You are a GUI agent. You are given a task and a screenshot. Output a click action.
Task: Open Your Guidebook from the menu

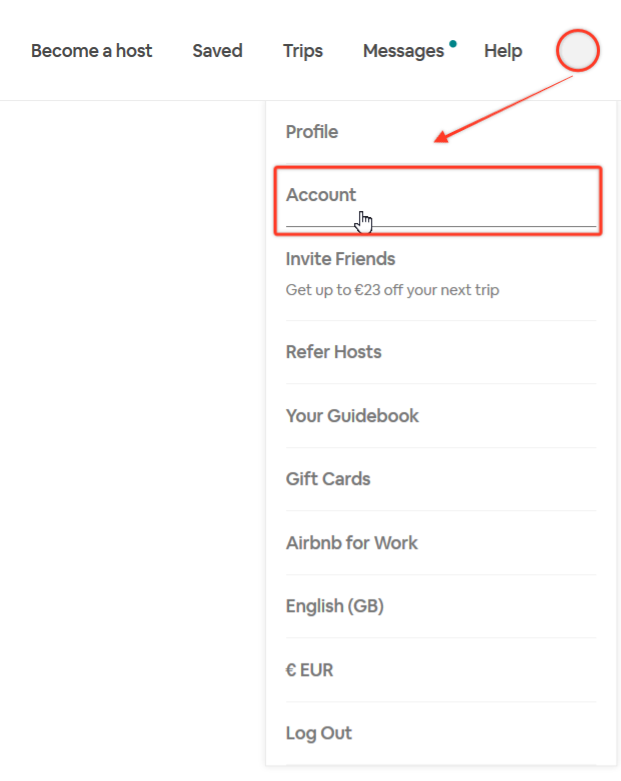point(352,416)
